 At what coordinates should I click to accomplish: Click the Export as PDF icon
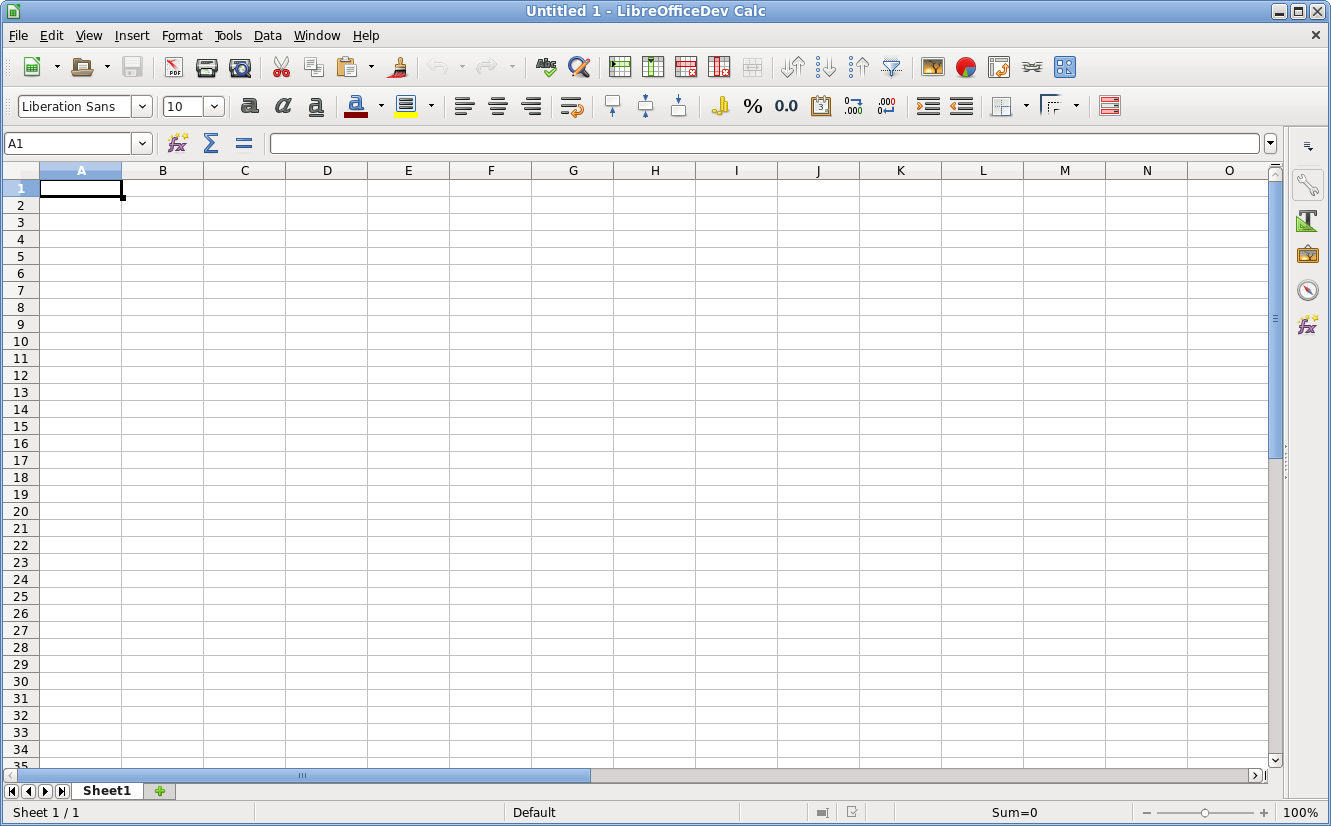(x=174, y=68)
